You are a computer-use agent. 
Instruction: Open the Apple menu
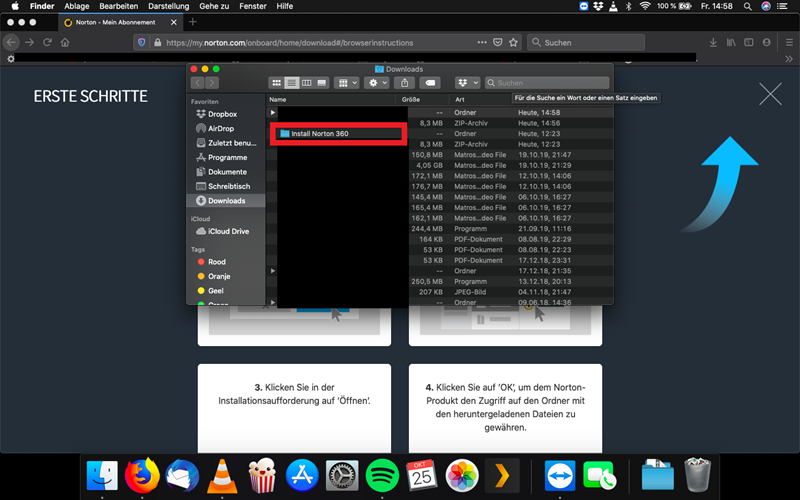pos(15,6)
